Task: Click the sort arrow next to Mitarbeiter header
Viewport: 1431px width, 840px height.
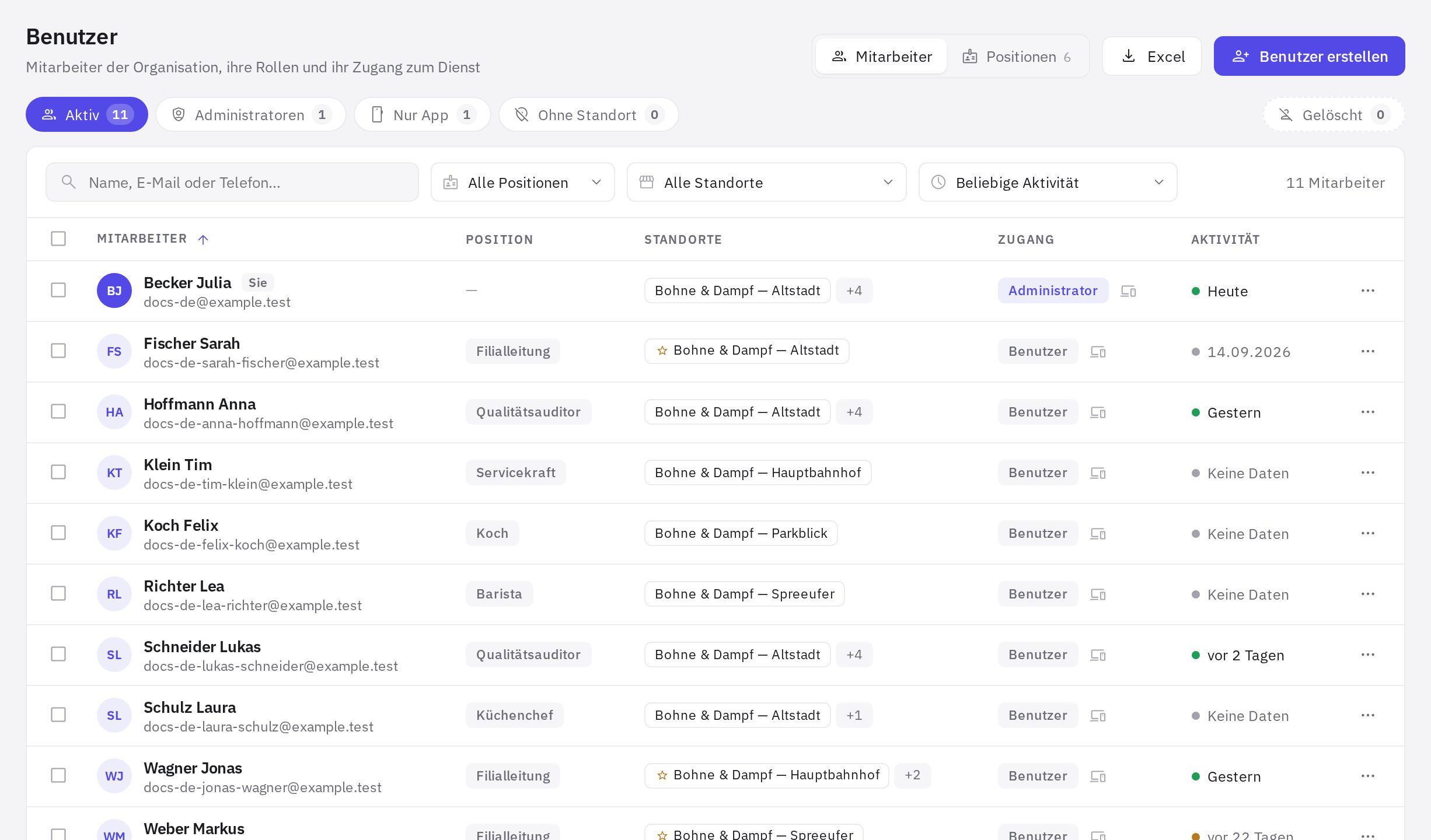Action: (203, 239)
